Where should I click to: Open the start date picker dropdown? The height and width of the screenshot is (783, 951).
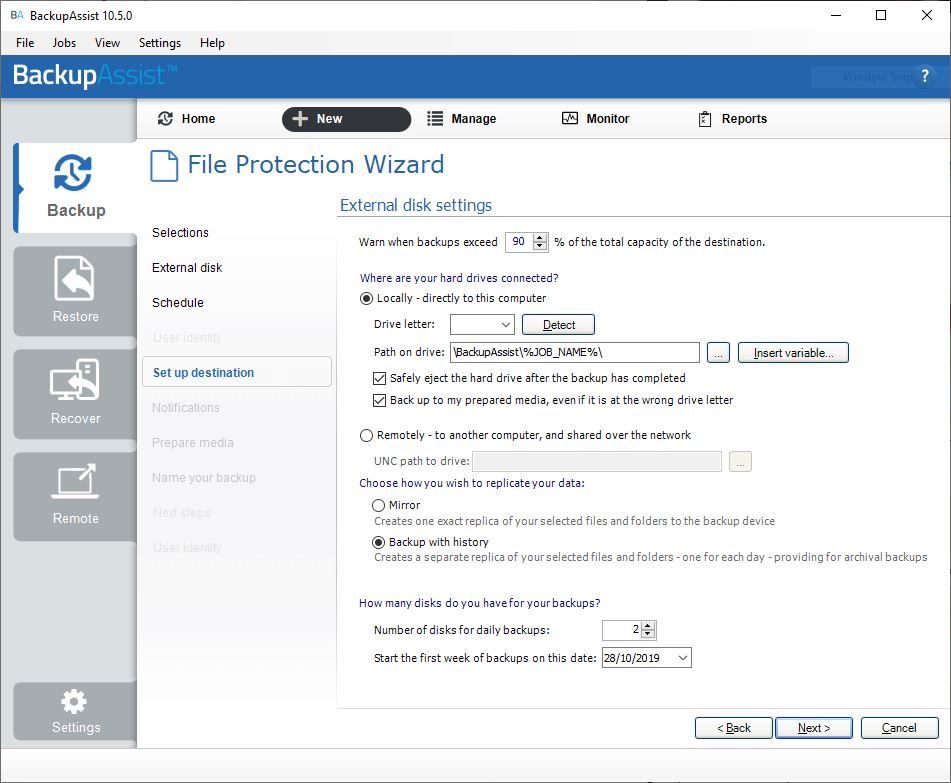pos(683,658)
